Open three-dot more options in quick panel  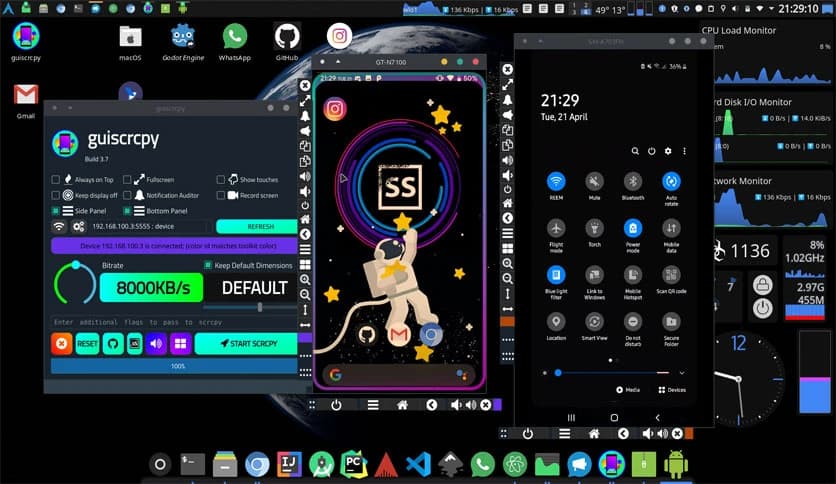point(684,151)
